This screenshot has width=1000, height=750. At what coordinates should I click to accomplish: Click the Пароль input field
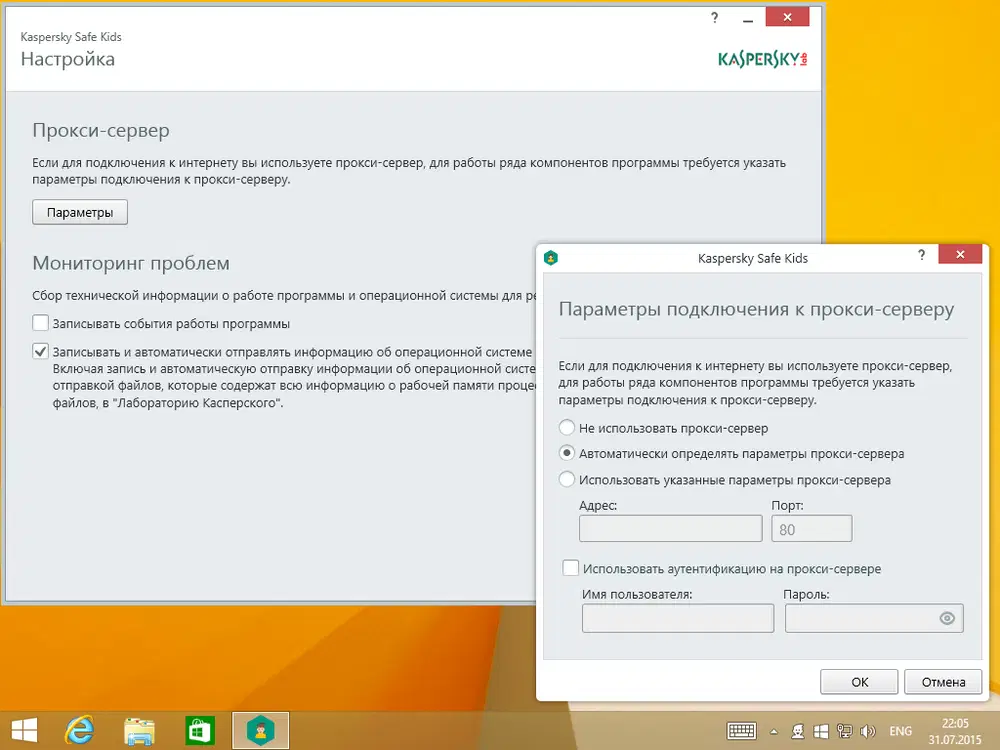874,618
